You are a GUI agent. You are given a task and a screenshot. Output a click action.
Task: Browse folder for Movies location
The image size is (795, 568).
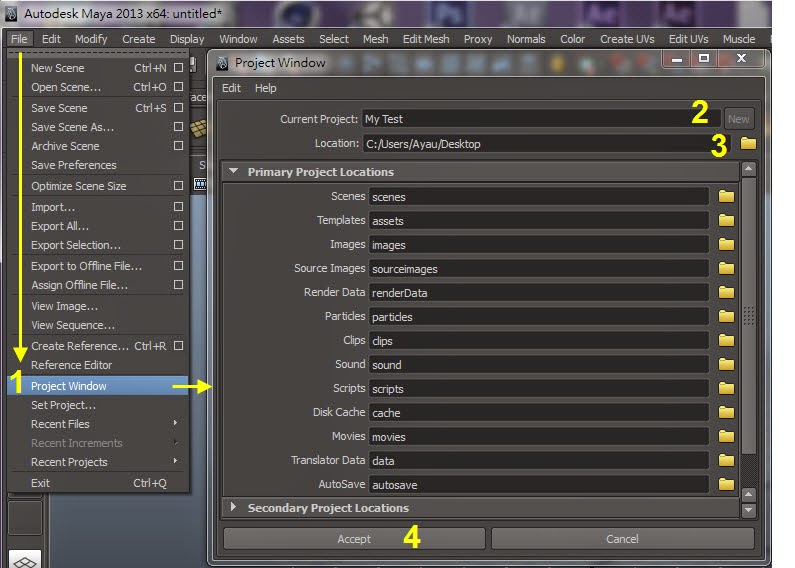pos(726,436)
